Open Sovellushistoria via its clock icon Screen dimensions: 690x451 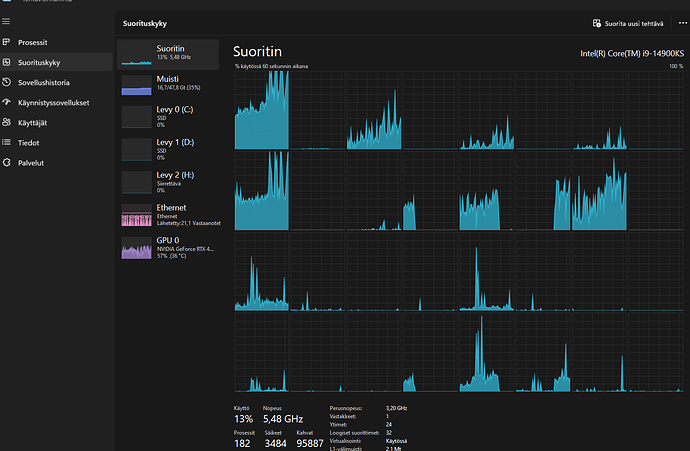(8, 83)
